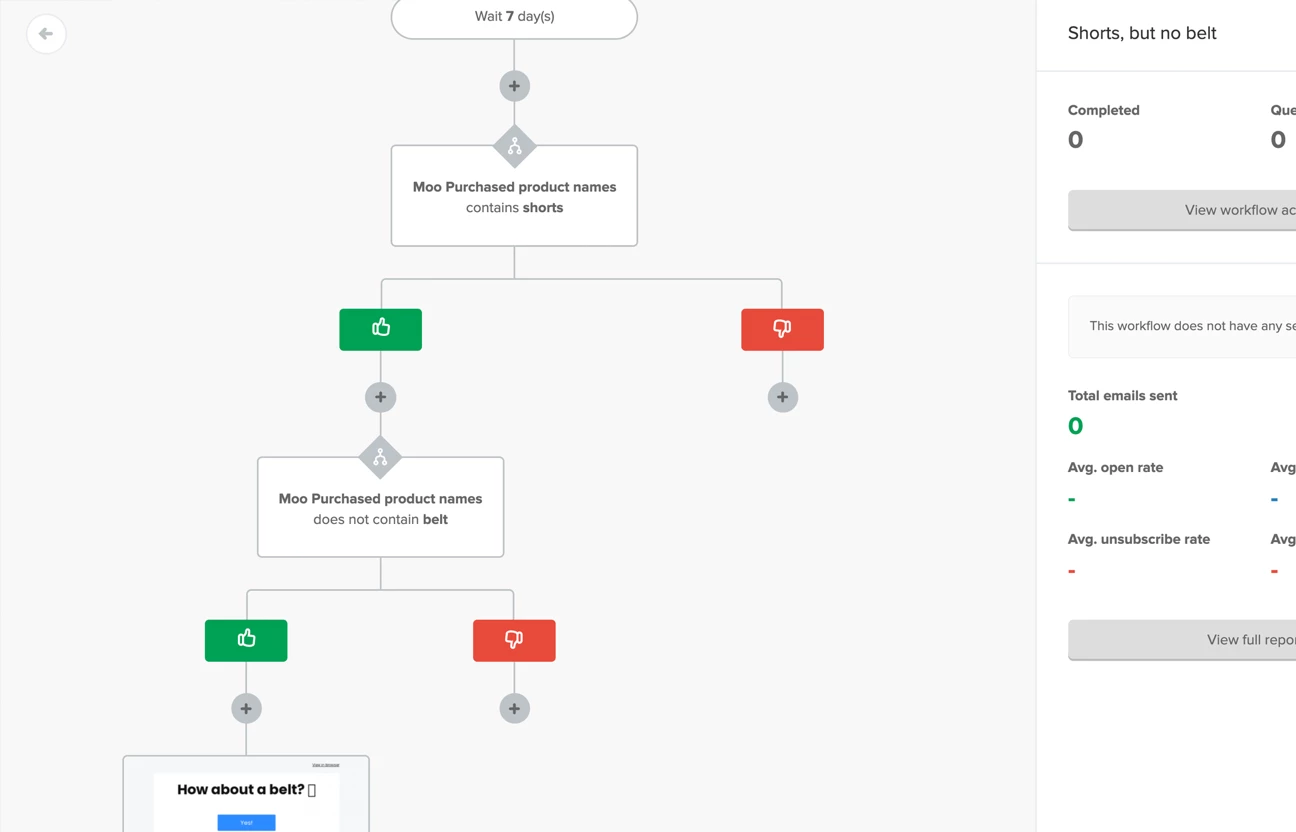1296x832 pixels.
Task: Click the blue Yes! button in email preview
Action: point(246,822)
